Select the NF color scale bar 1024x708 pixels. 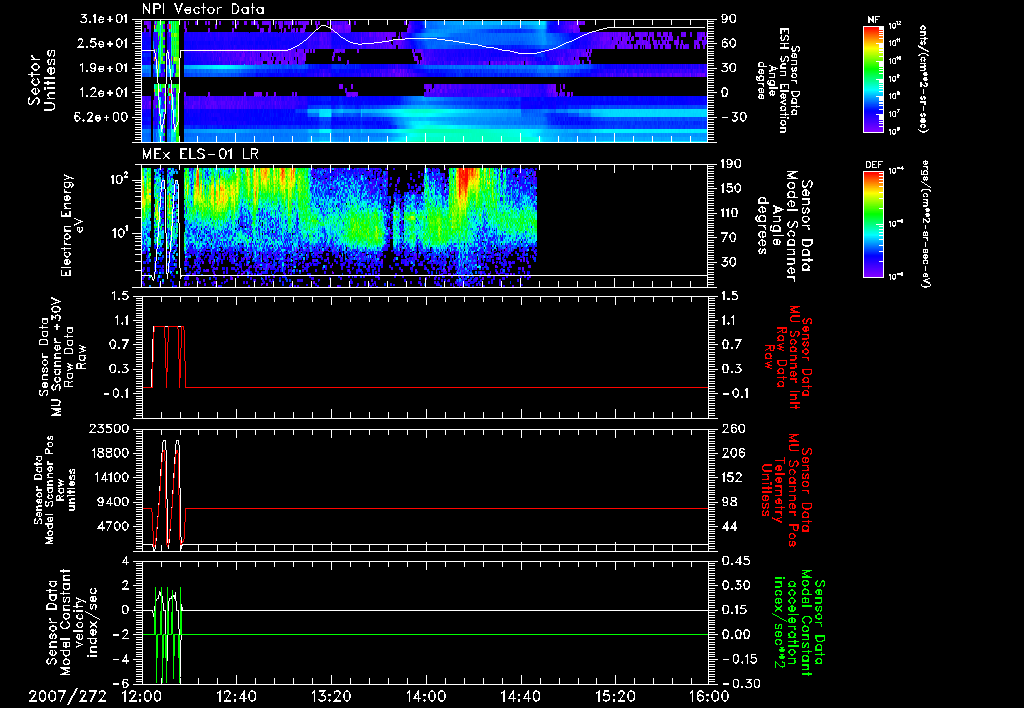coord(874,79)
